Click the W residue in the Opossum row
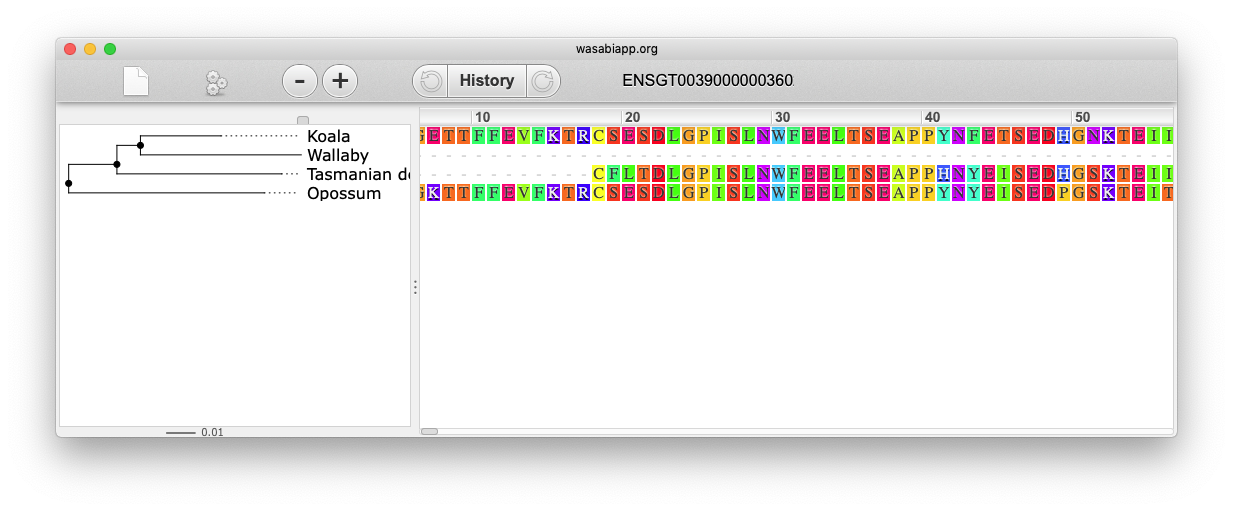Viewport: 1233px width, 511px height. 779,192
